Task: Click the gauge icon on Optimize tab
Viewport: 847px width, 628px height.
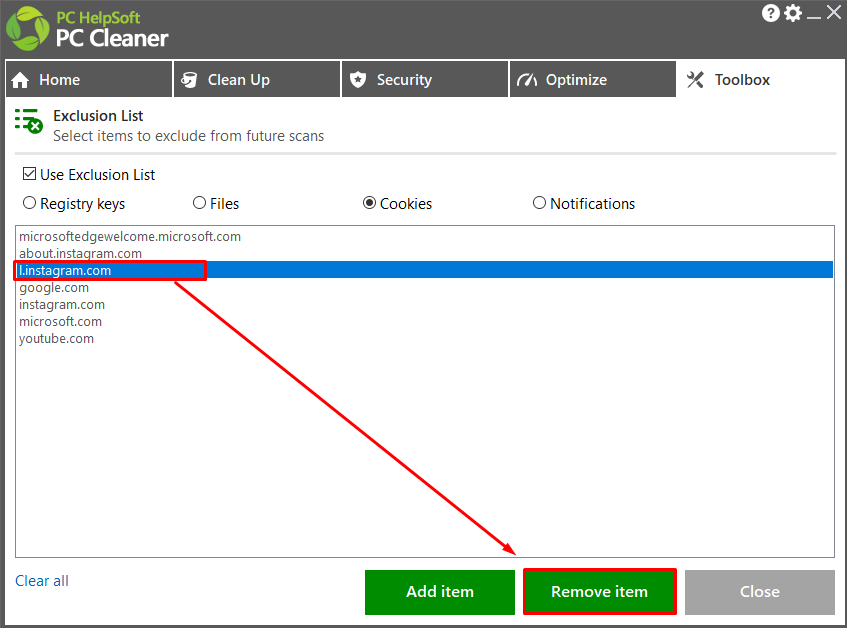Action: pyautogui.click(x=527, y=80)
